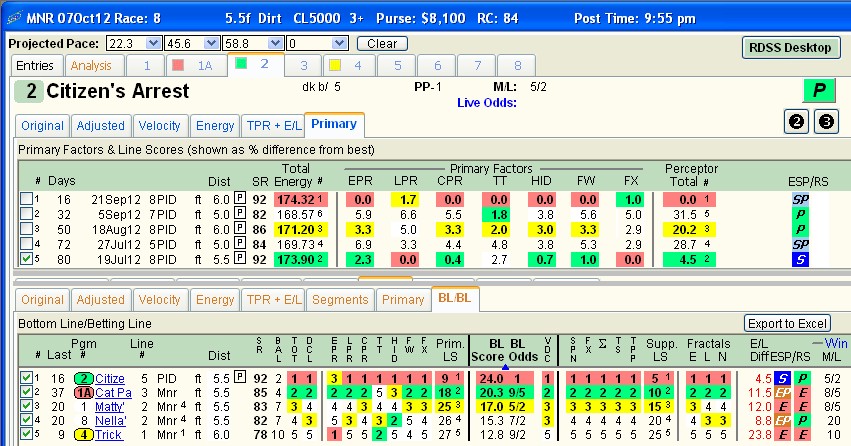Uncheck the Citize row checkbox
This screenshot has width=851, height=446.
click(x=26, y=378)
